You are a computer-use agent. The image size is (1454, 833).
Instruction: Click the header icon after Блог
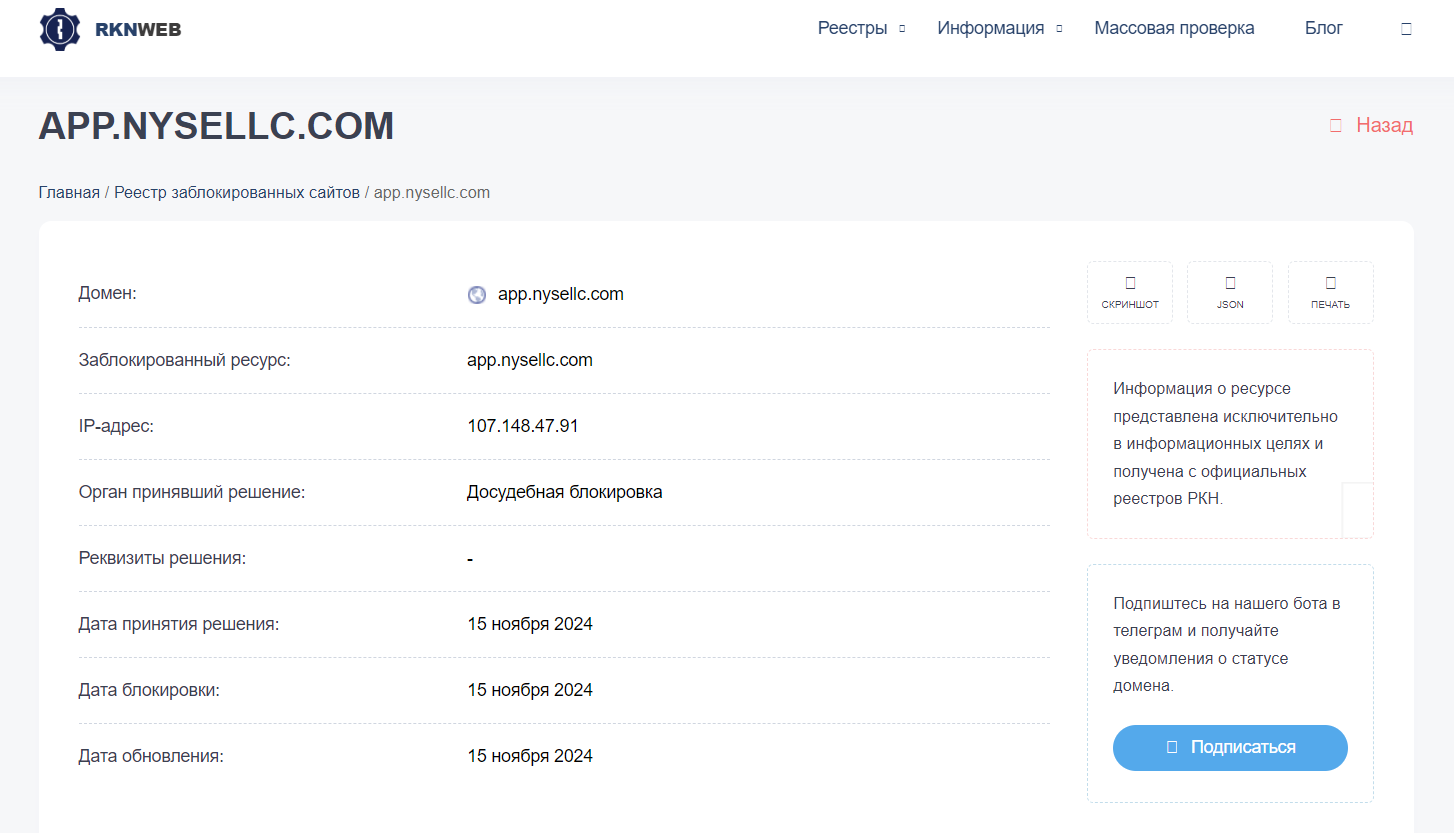tap(1406, 29)
